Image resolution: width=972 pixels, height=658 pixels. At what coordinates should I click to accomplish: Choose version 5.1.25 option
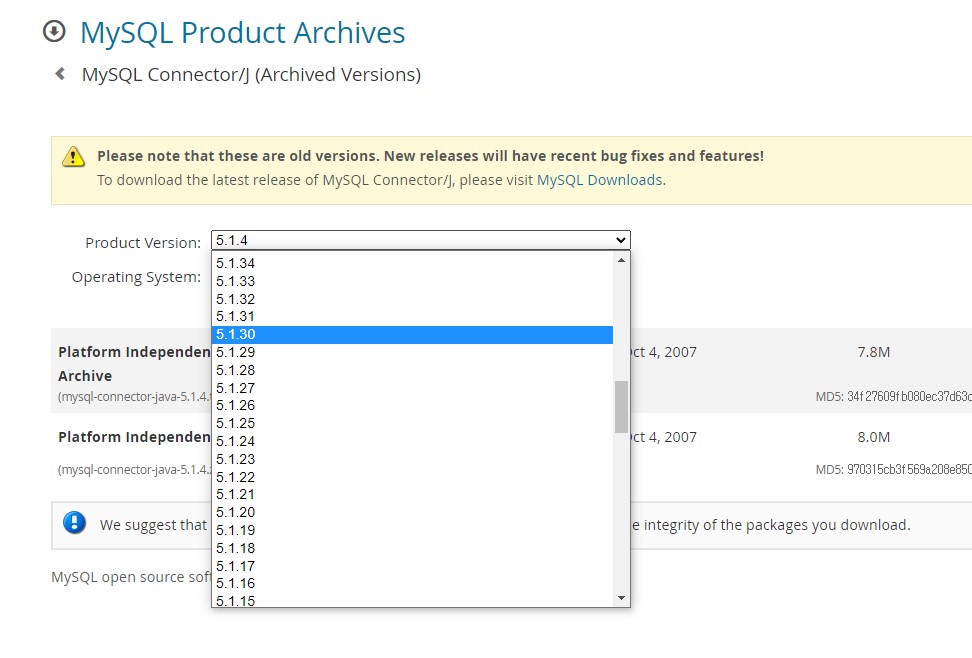(x=412, y=424)
